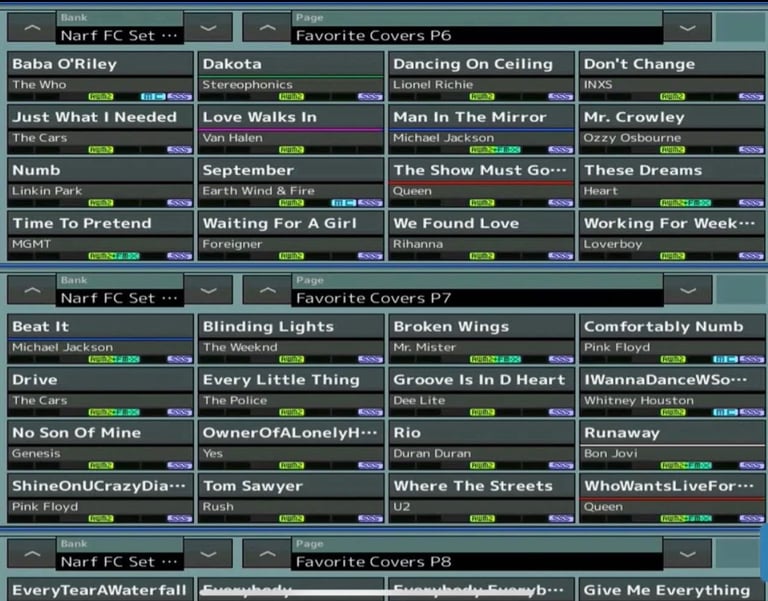Click AWM2+FM-X badge on Broken Wings slot
The width and height of the screenshot is (768, 601).
[x=495, y=359]
